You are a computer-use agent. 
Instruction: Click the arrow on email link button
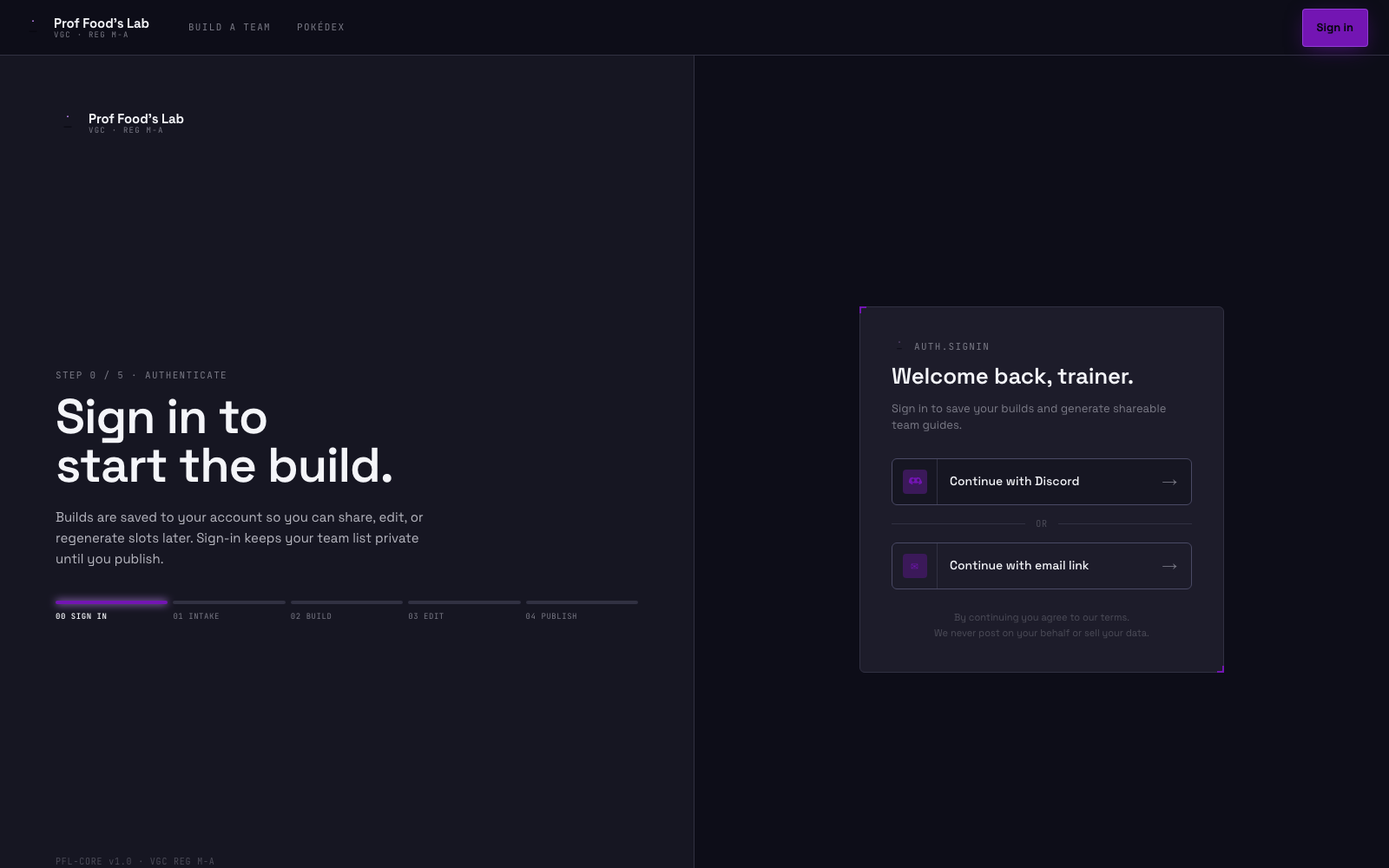pos(1169,566)
